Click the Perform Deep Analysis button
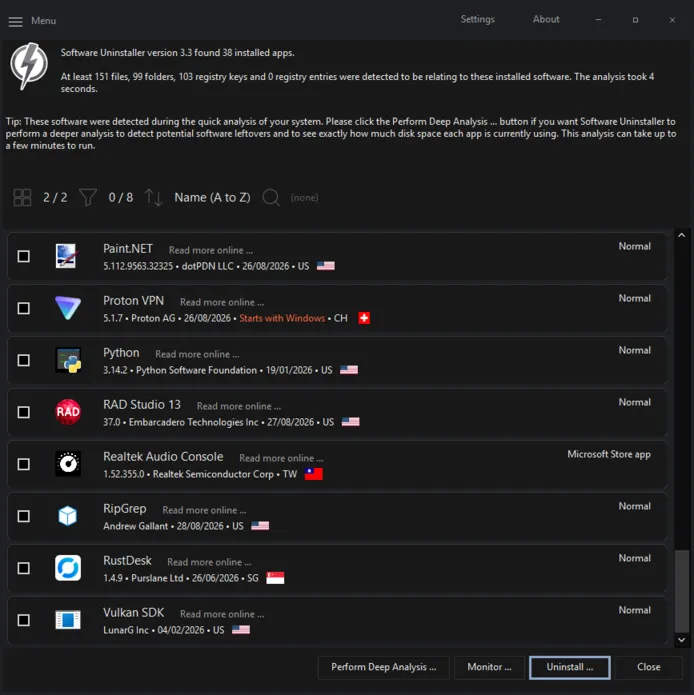Screen dimensions: 694x695 click(x=384, y=667)
